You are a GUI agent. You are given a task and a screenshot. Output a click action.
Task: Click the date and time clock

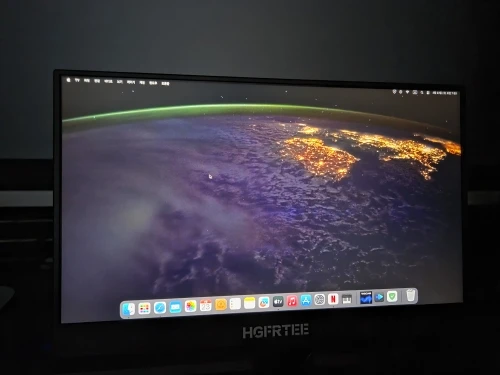445,93
